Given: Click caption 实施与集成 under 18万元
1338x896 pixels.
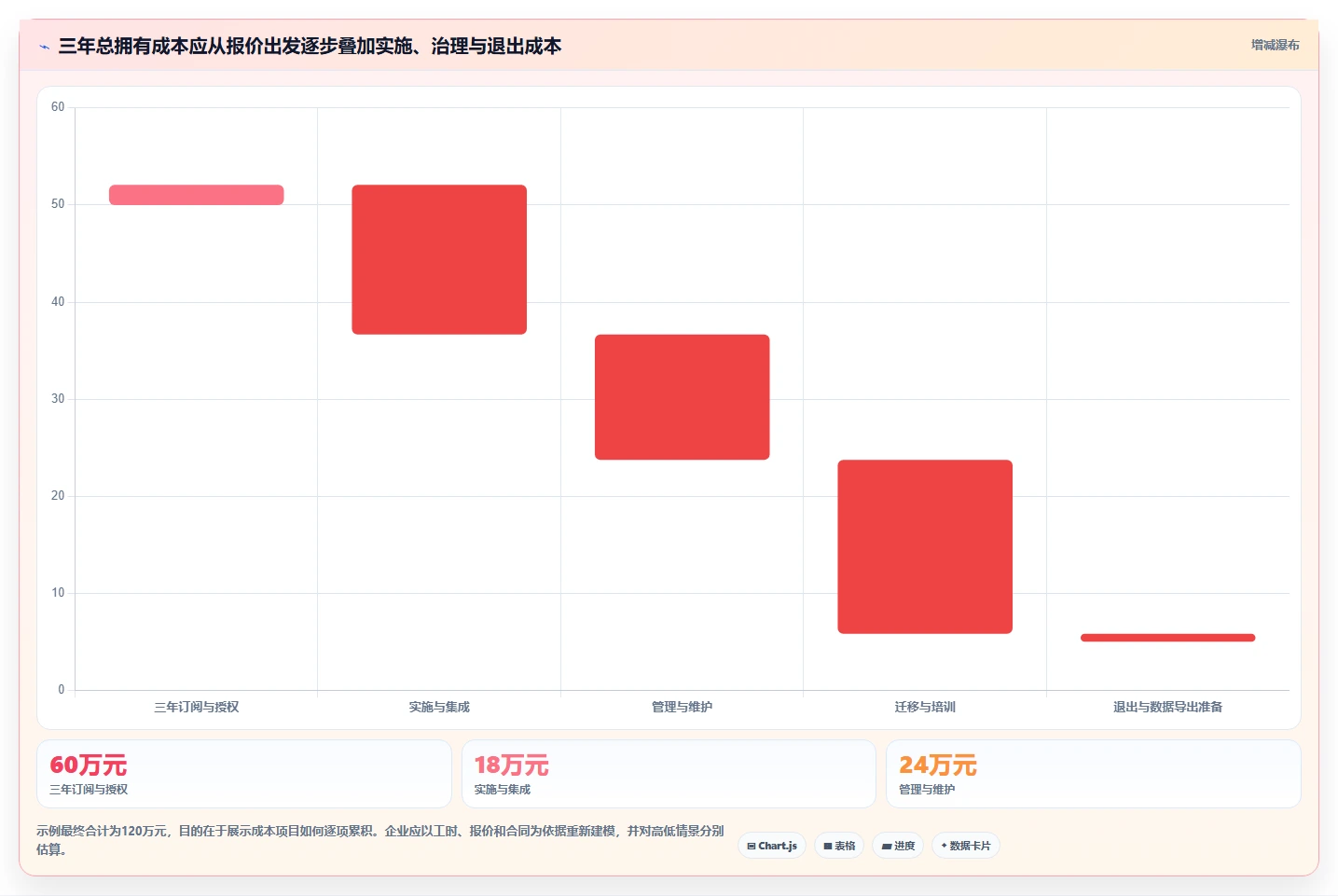Looking at the screenshot, I should 503,790.
